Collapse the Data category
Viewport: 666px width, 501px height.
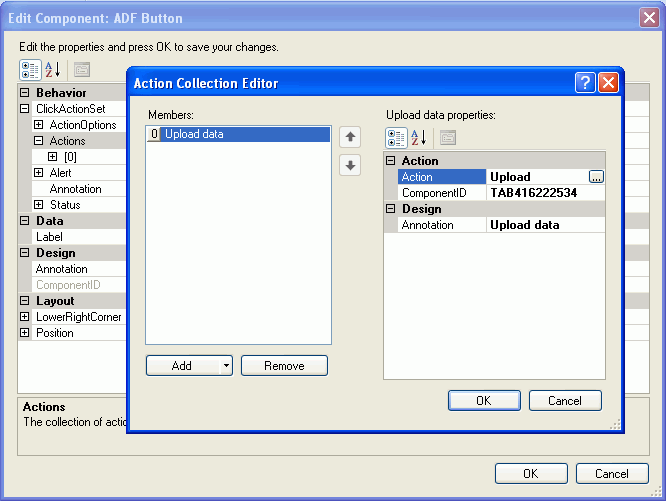tap(25, 221)
